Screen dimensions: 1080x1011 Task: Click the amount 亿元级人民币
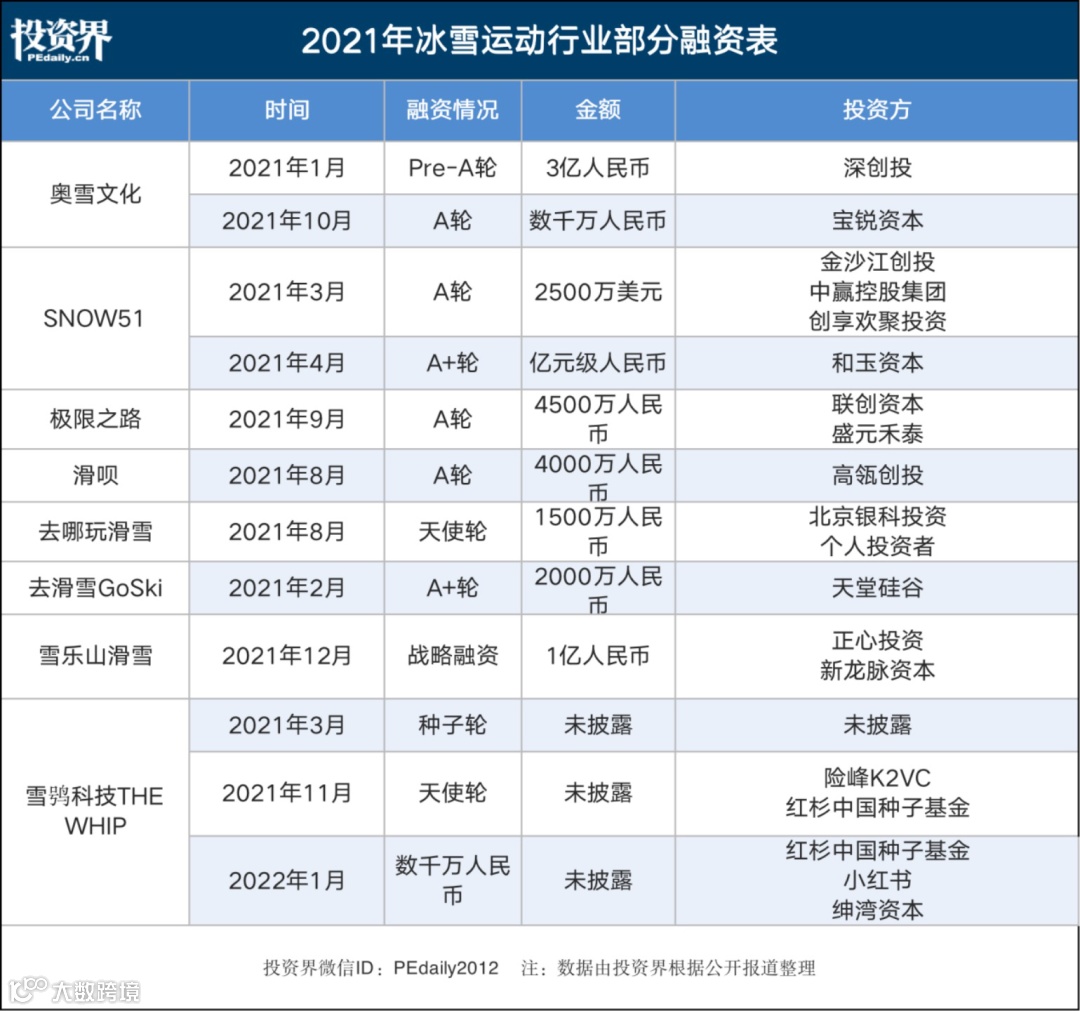[598, 363]
